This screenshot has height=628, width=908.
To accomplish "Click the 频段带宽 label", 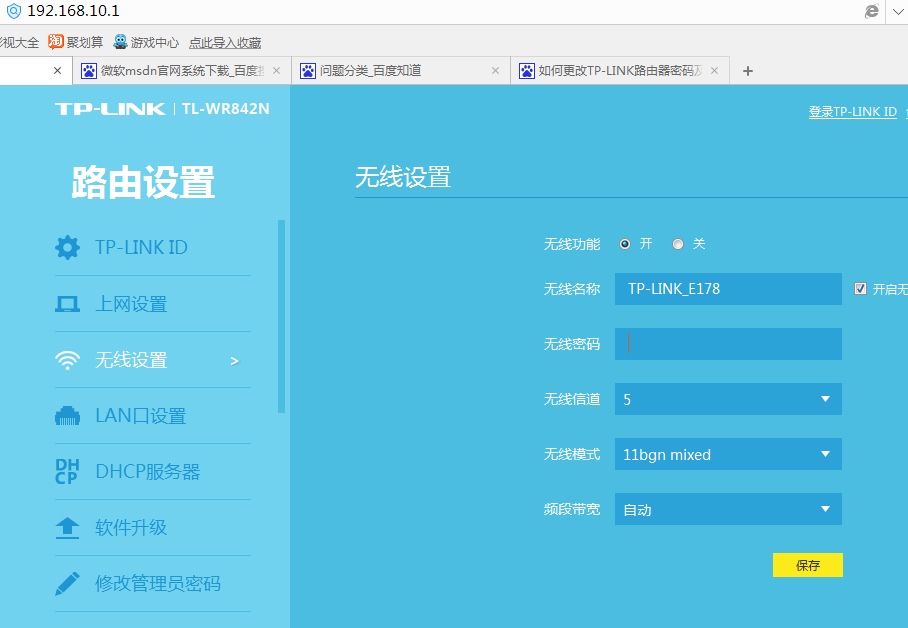I will click(572, 509).
